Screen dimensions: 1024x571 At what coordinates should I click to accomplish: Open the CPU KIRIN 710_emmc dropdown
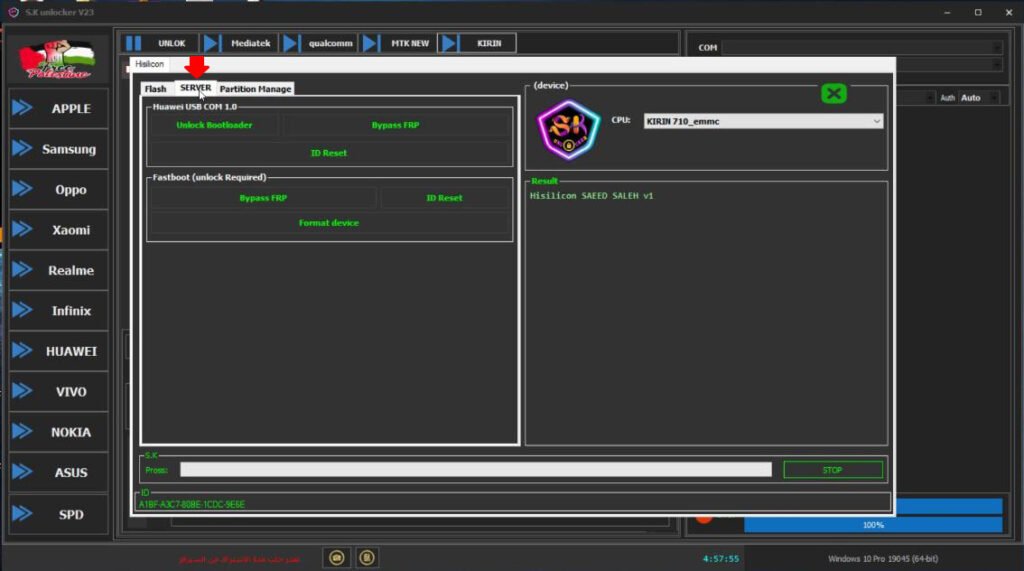tap(763, 121)
